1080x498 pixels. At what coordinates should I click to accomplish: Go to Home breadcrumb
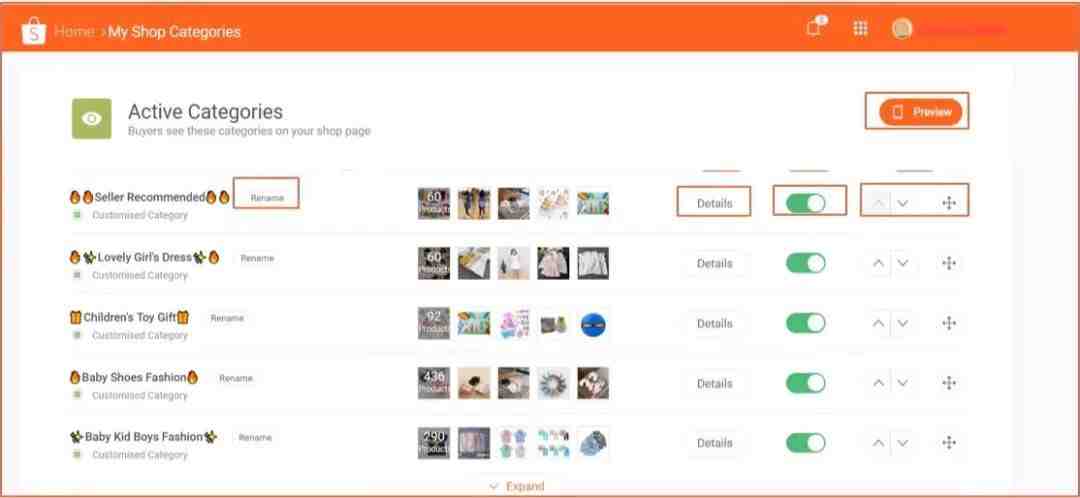(x=74, y=32)
